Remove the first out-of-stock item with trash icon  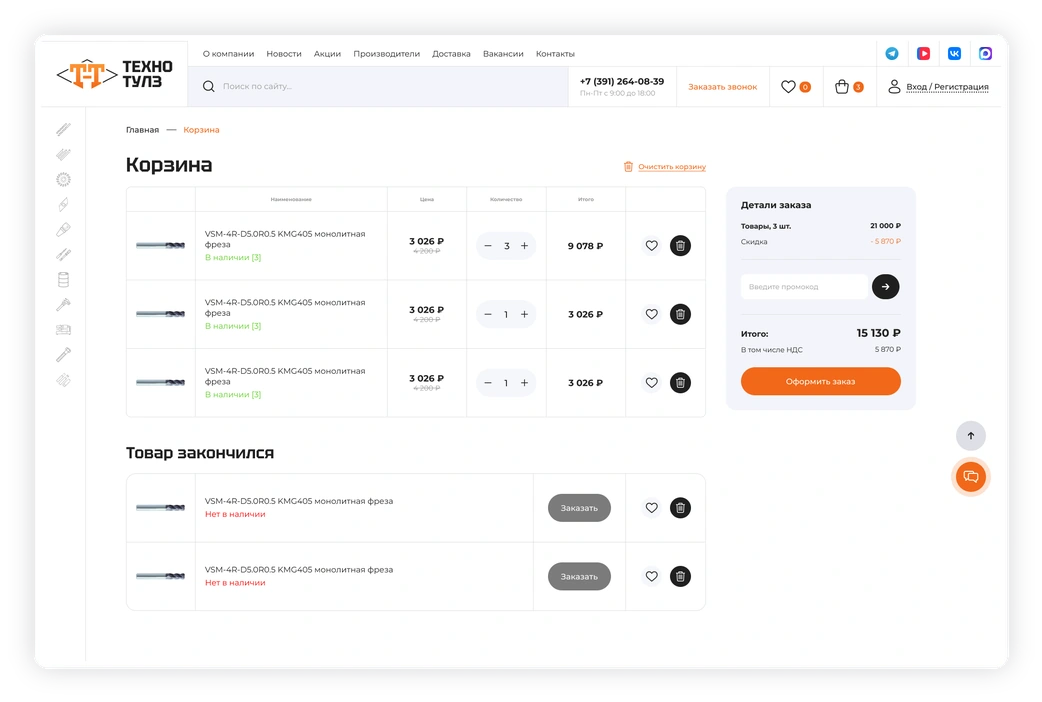click(680, 508)
